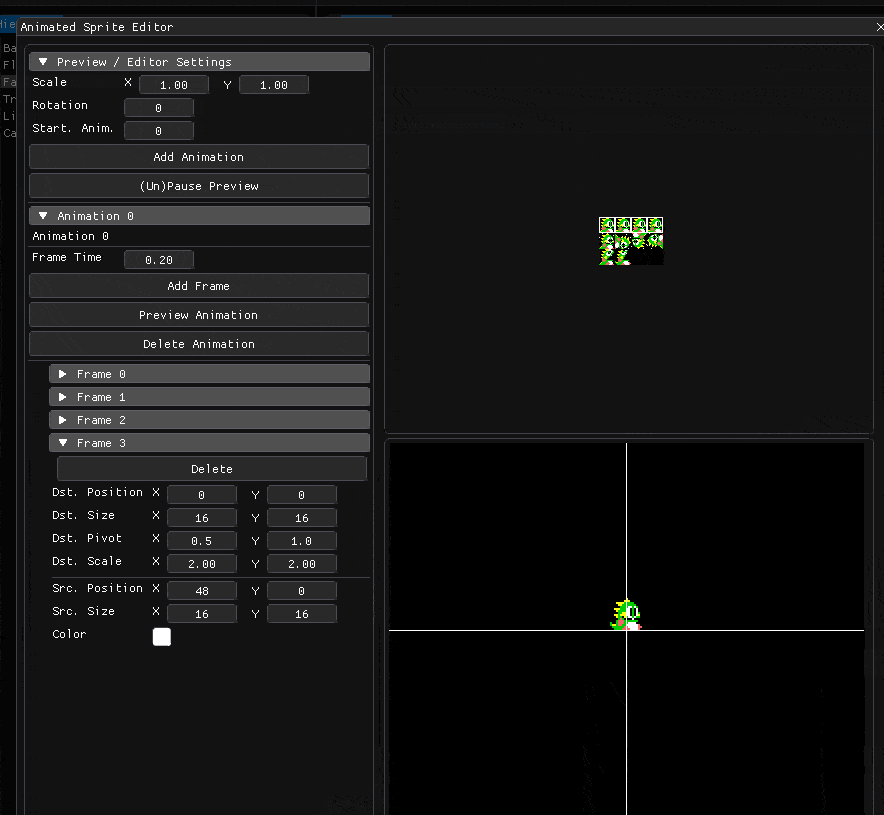Select the Src. Size Y field
Image resolution: width=884 pixels, height=815 pixels.
tap(302, 614)
